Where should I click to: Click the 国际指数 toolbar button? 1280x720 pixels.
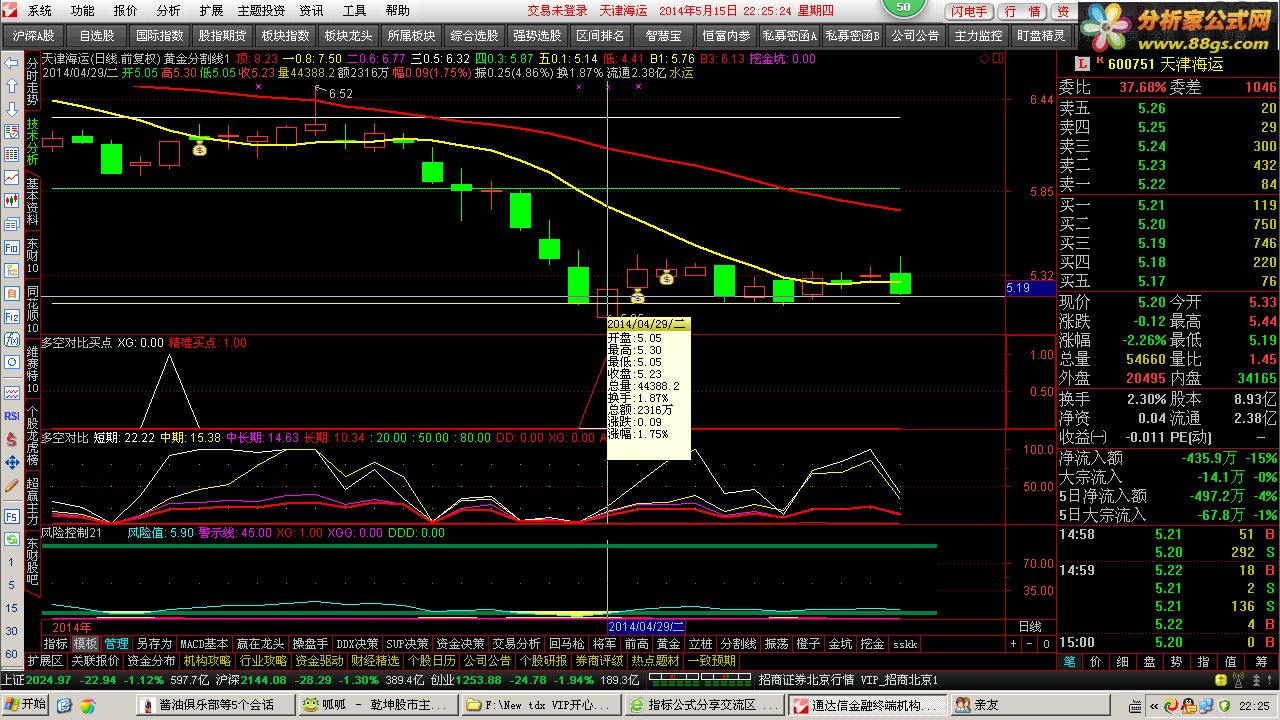click(x=158, y=35)
